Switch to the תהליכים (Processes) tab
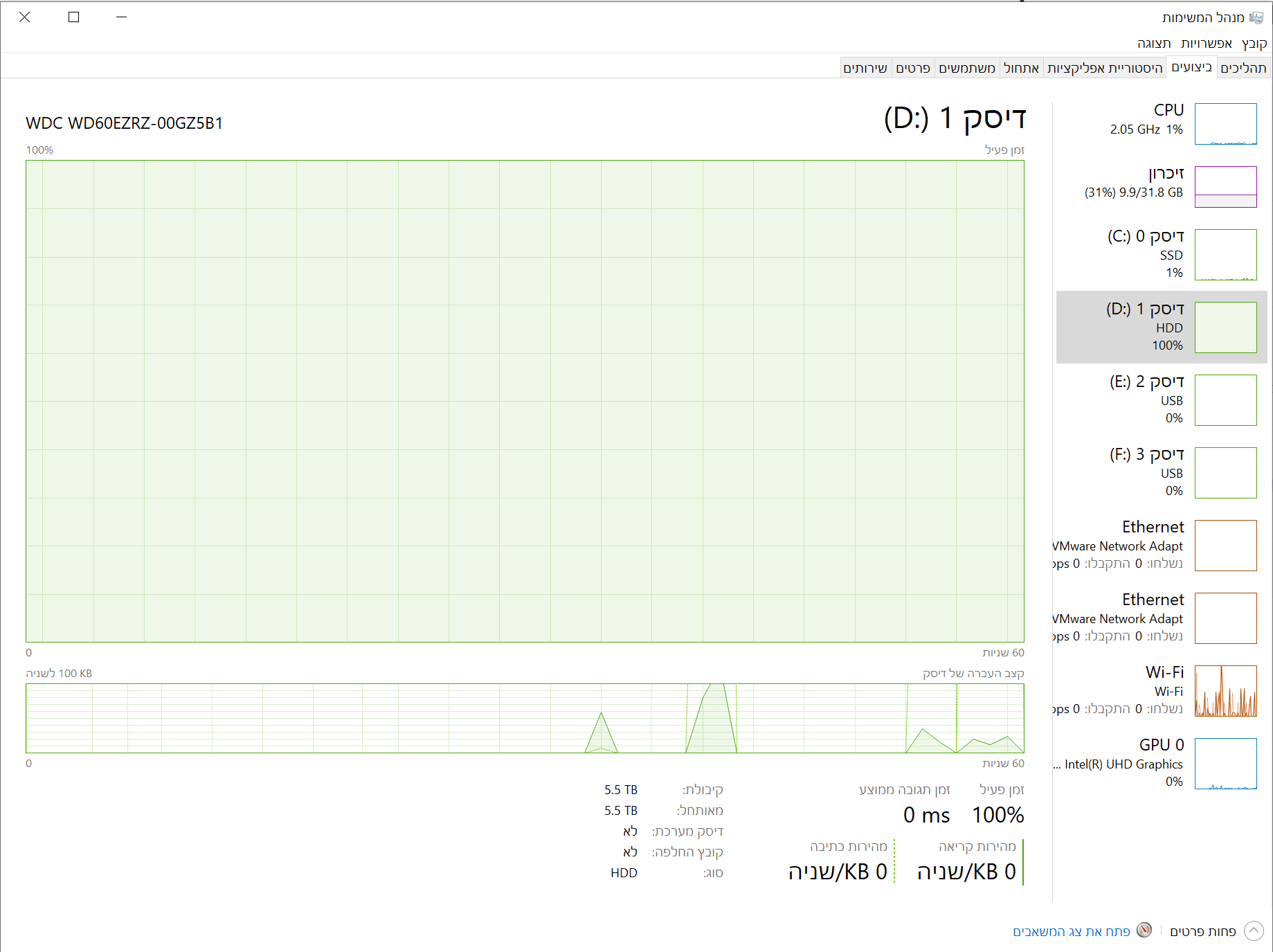 (1243, 68)
